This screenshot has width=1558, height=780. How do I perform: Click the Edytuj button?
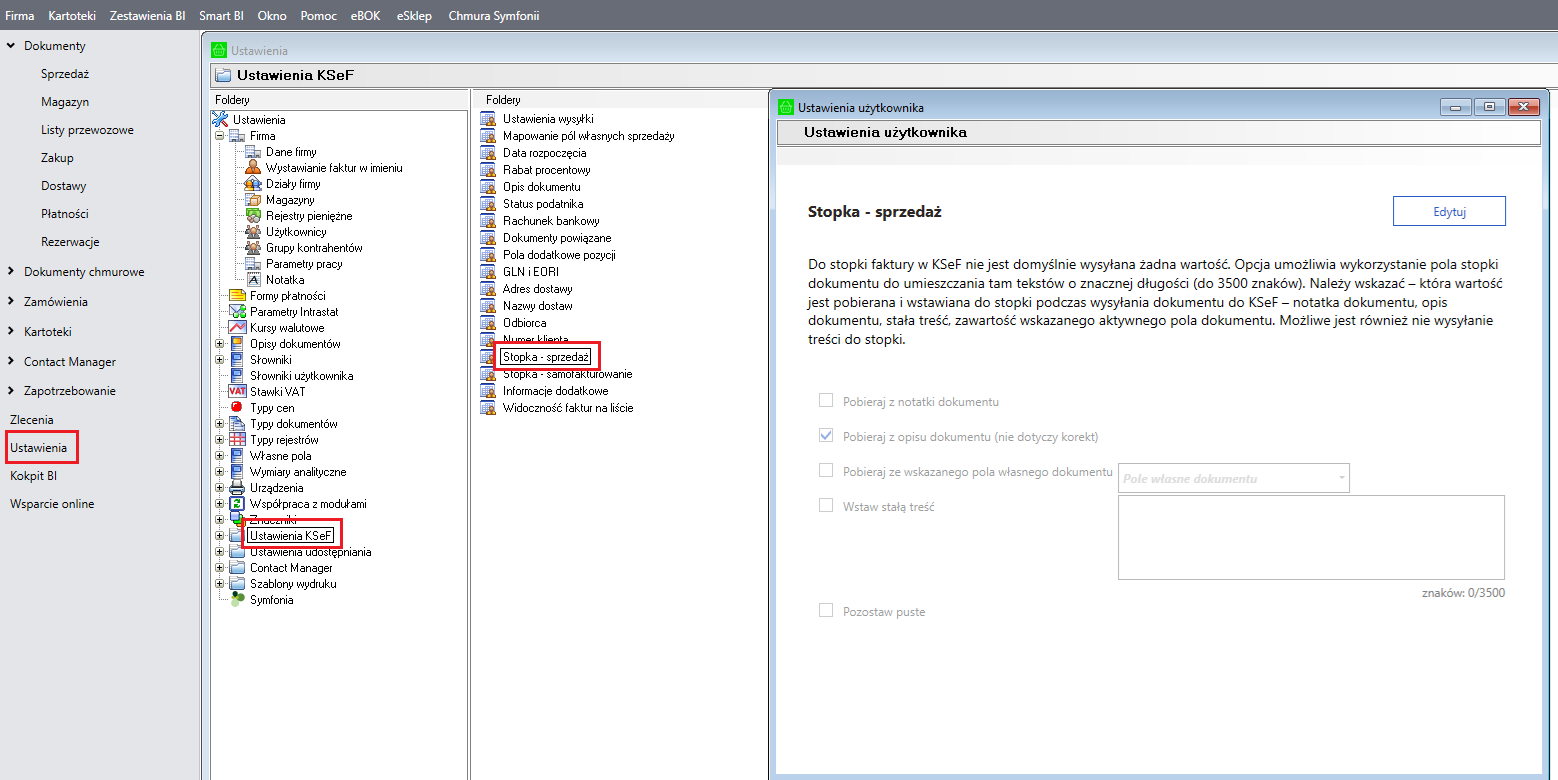coord(1449,211)
